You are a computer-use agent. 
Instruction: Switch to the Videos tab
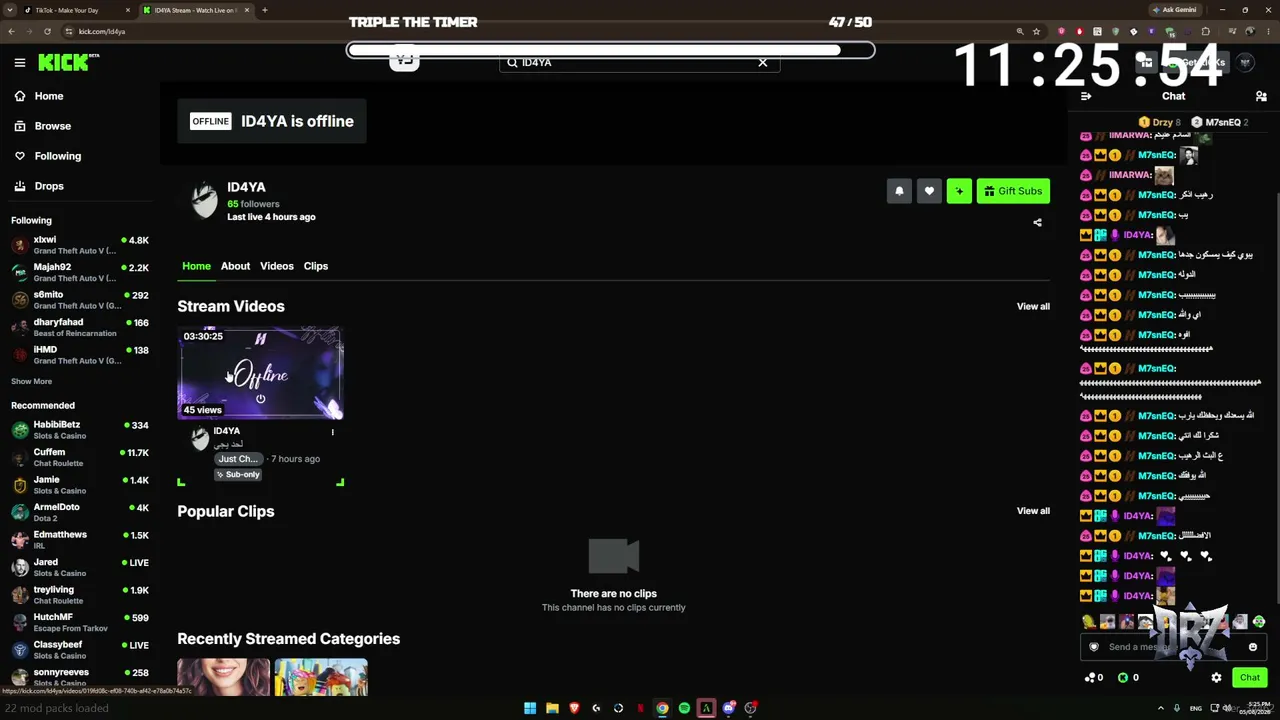(277, 266)
